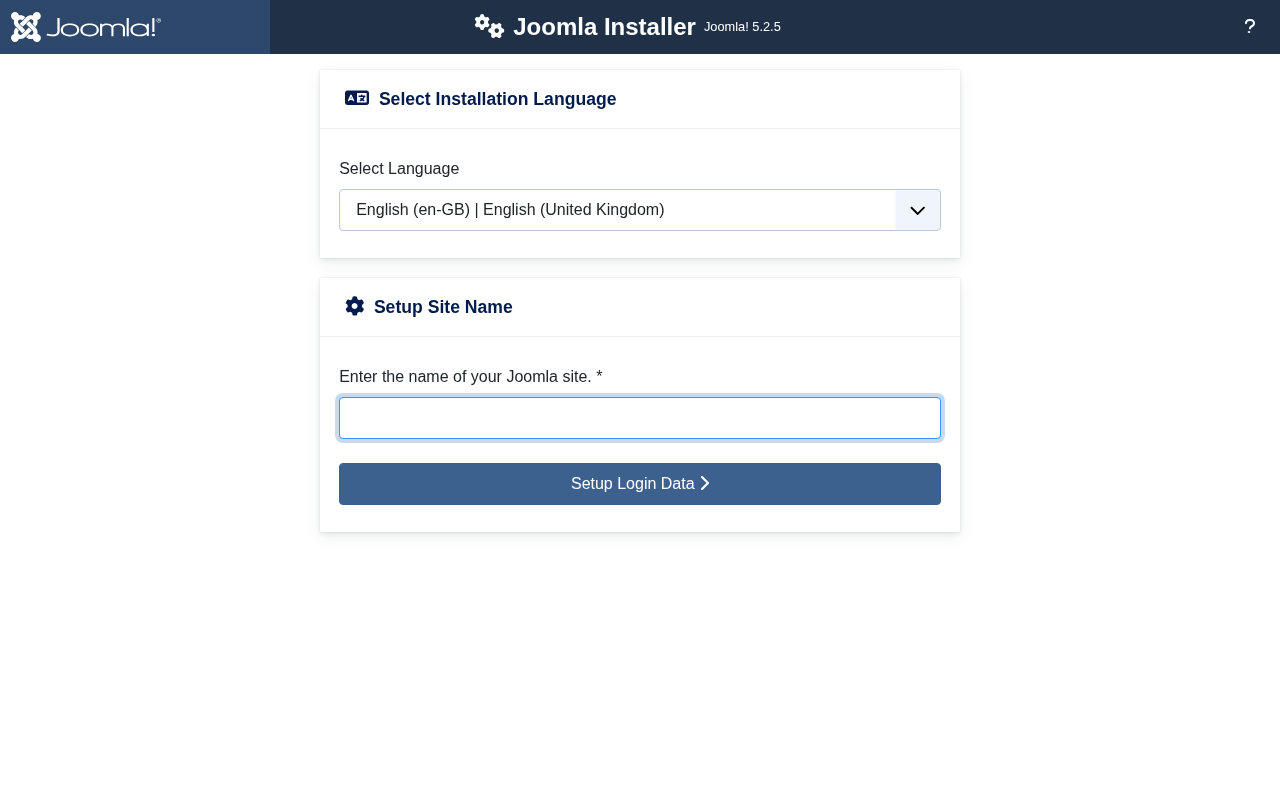Open help via the question mark icon
Screen dimensions: 1280x800
click(1249, 27)
